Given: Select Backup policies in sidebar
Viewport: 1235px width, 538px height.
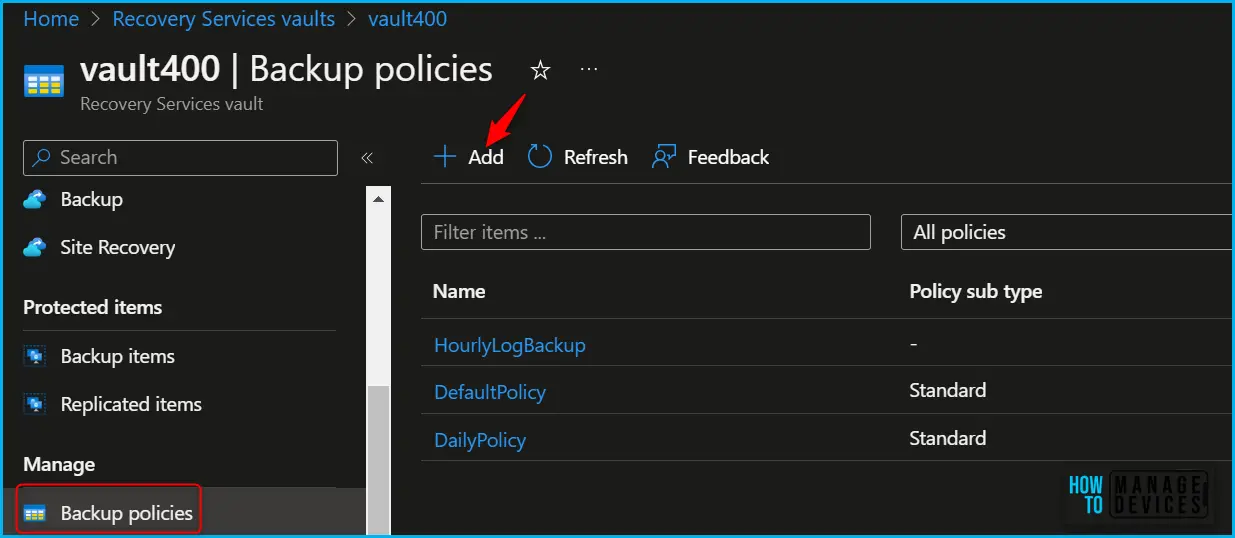Looking at the screenshot, I should pyautogui.click(x=127, y=513).
